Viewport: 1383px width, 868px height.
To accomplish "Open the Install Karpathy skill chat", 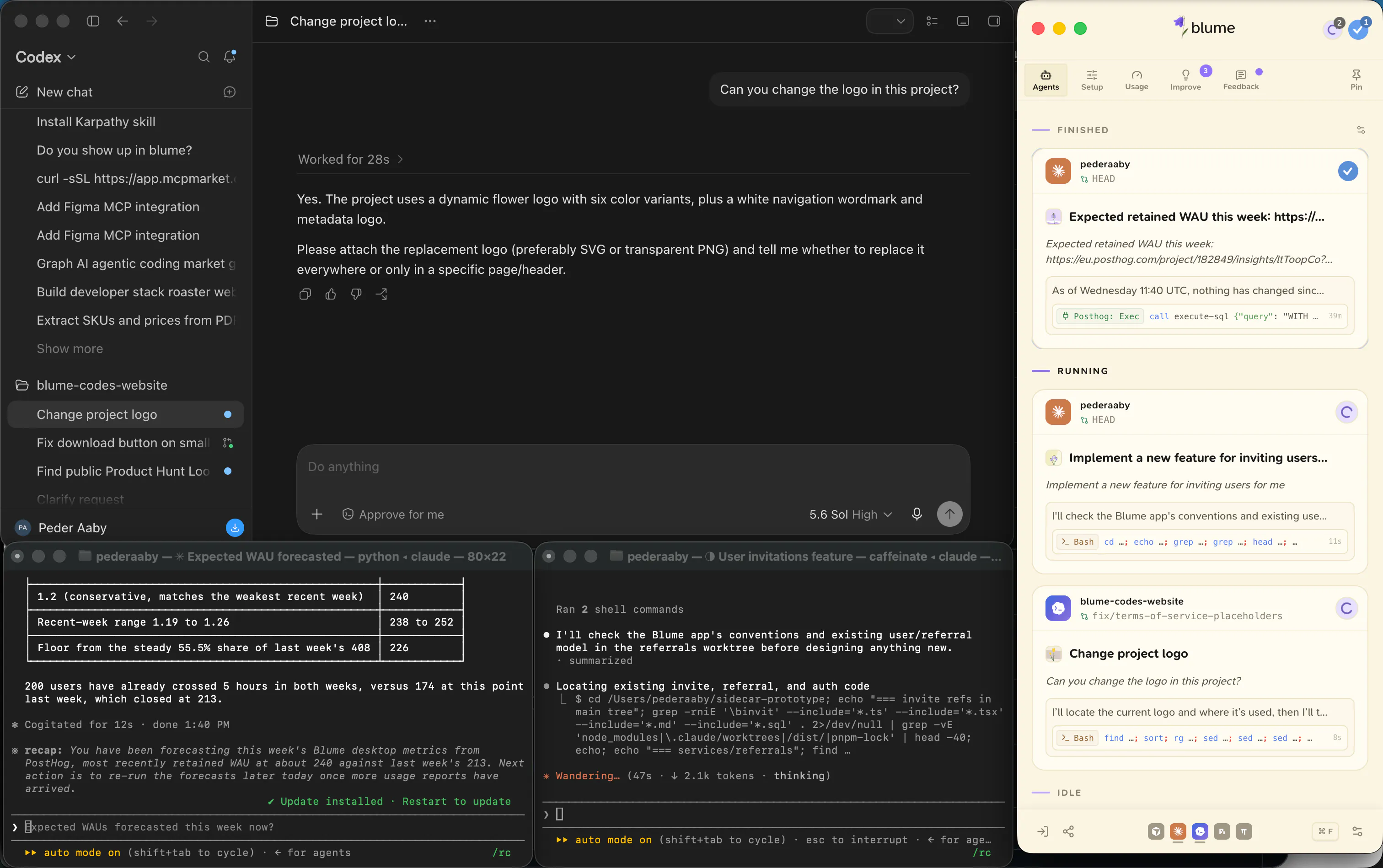I will coord(96,122).
